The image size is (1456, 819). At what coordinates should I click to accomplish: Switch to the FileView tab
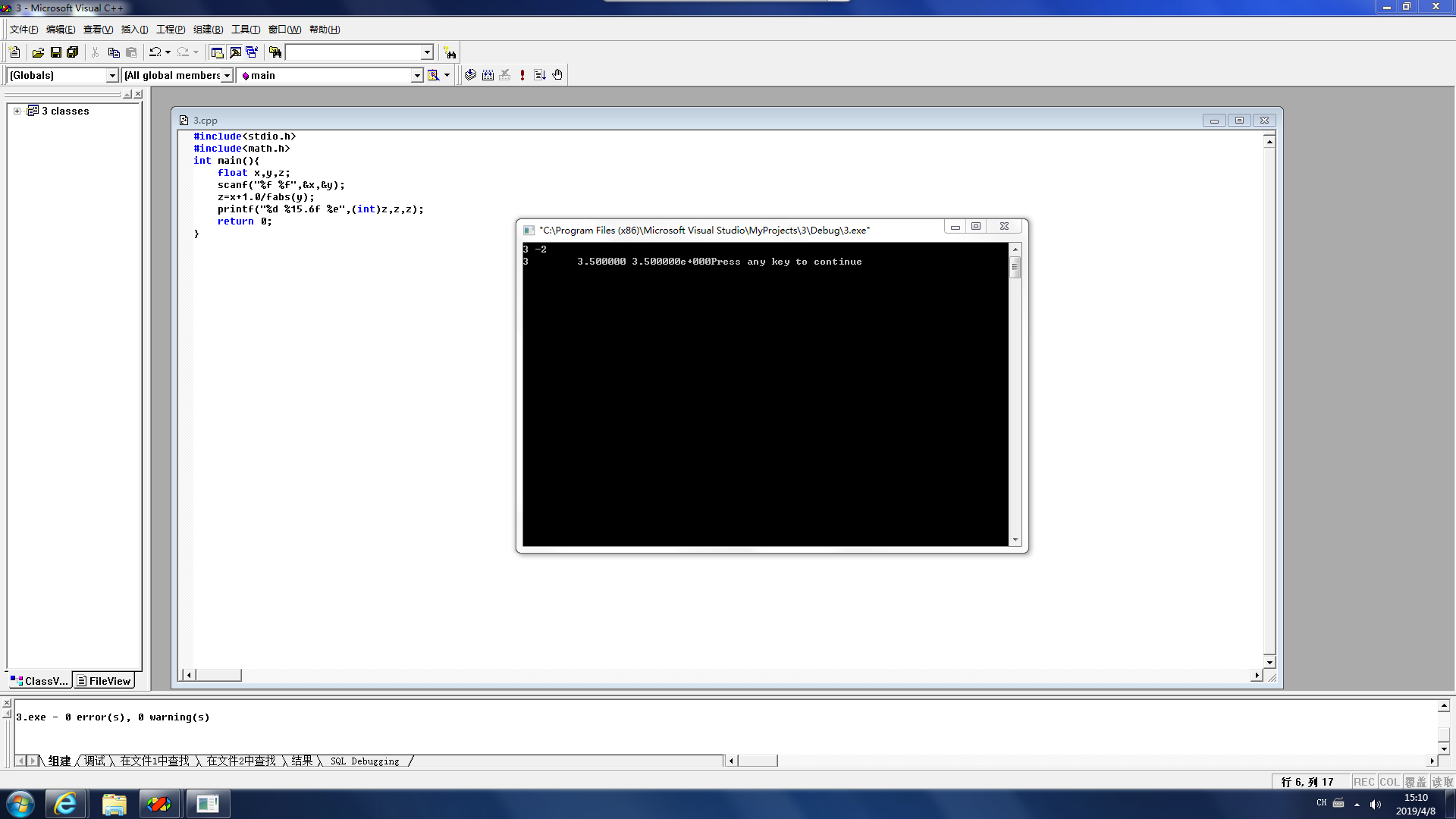[x=104, y=681]
